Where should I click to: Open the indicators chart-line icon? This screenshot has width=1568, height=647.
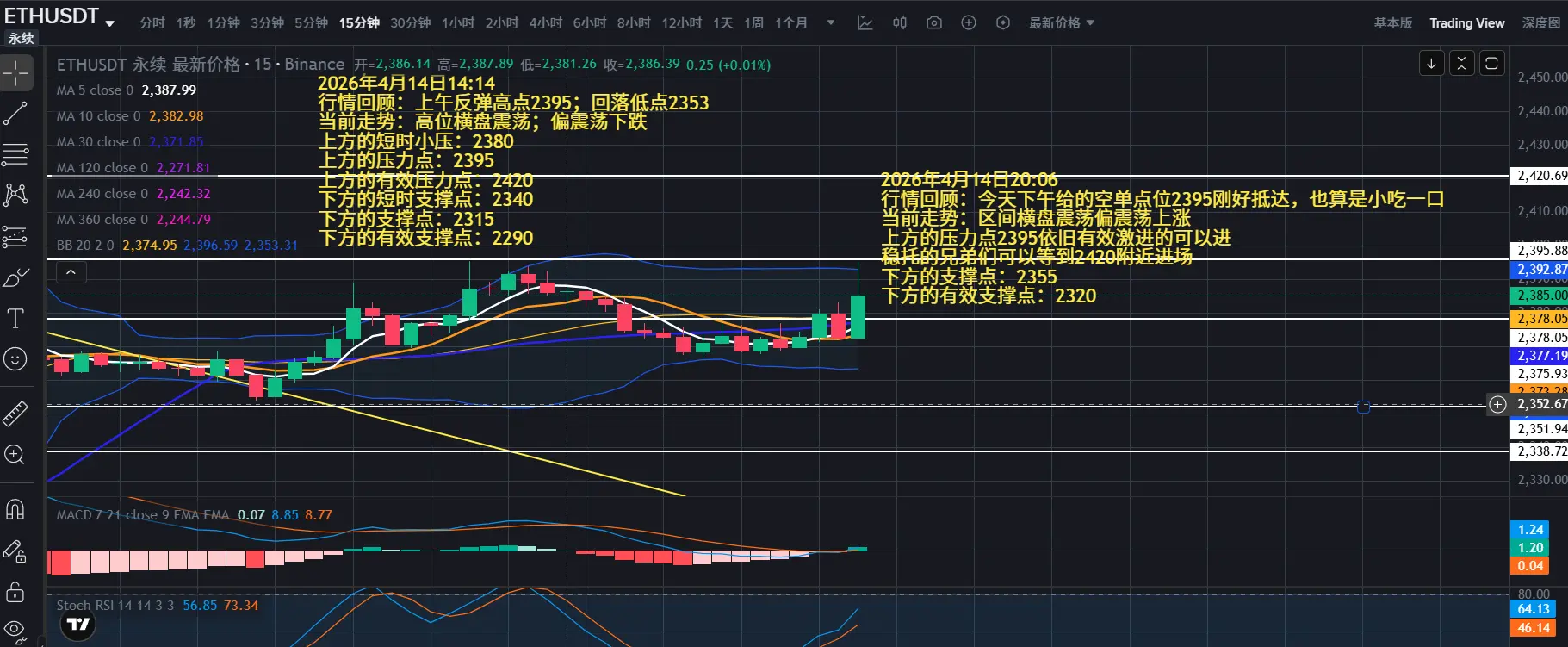coord(865,23)
